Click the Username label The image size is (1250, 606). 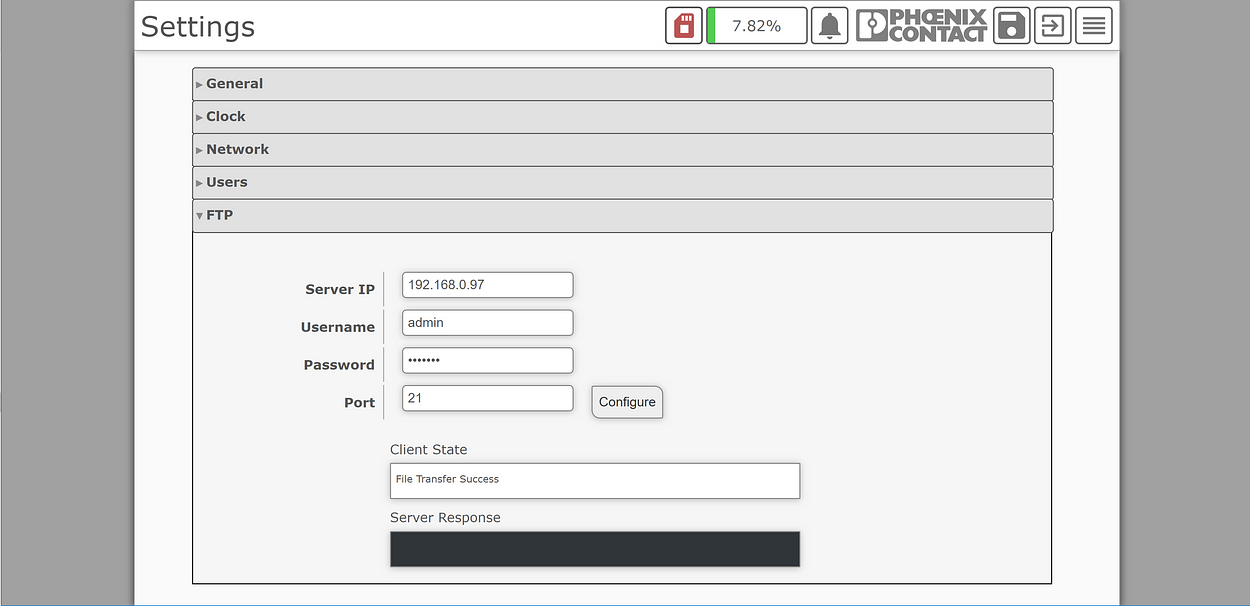point(338,327)
